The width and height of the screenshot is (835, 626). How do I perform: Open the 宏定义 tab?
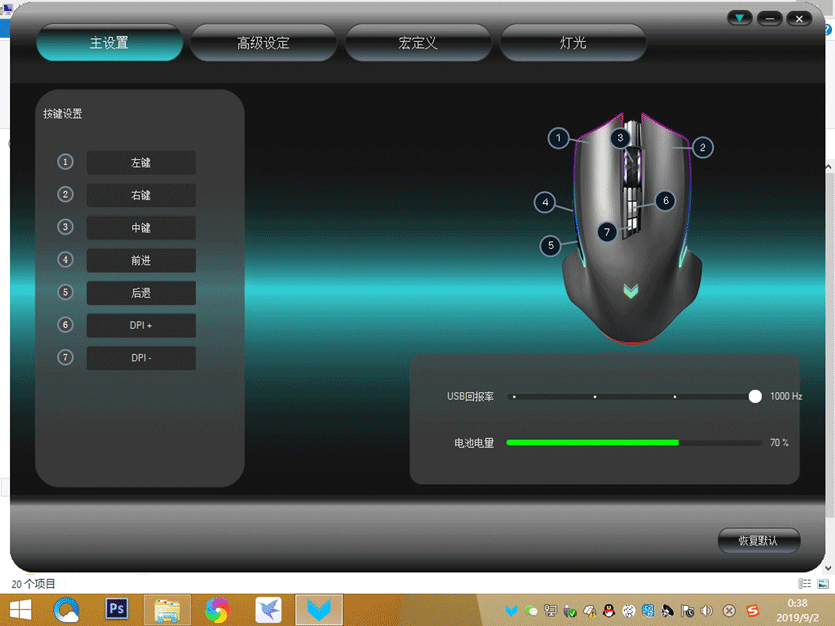click(x=418, y=43)
